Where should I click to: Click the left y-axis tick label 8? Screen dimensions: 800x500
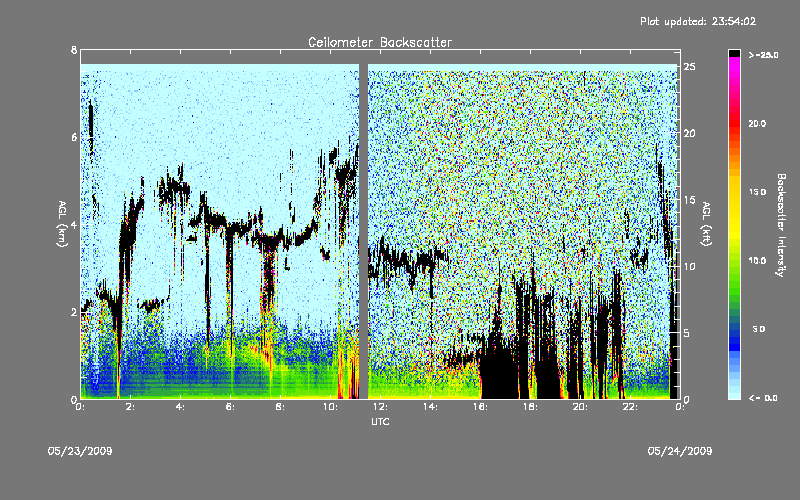[x=74, y=50]
